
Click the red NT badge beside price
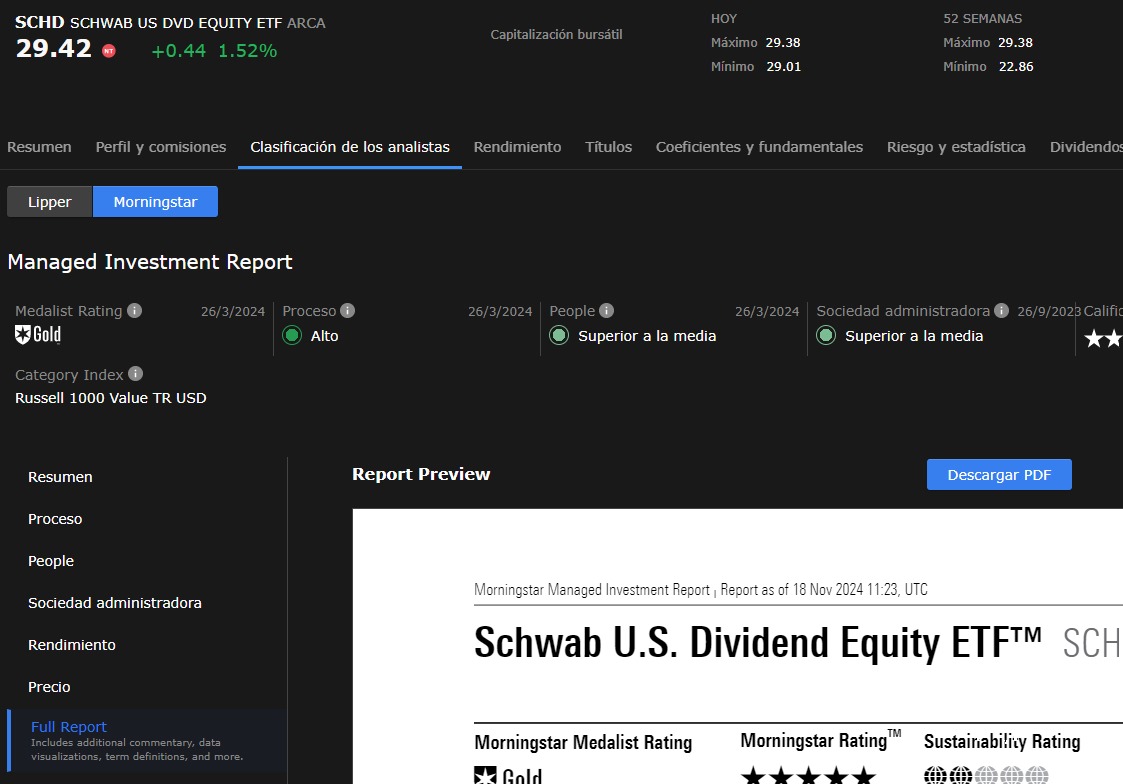click(x=109, y=51)
